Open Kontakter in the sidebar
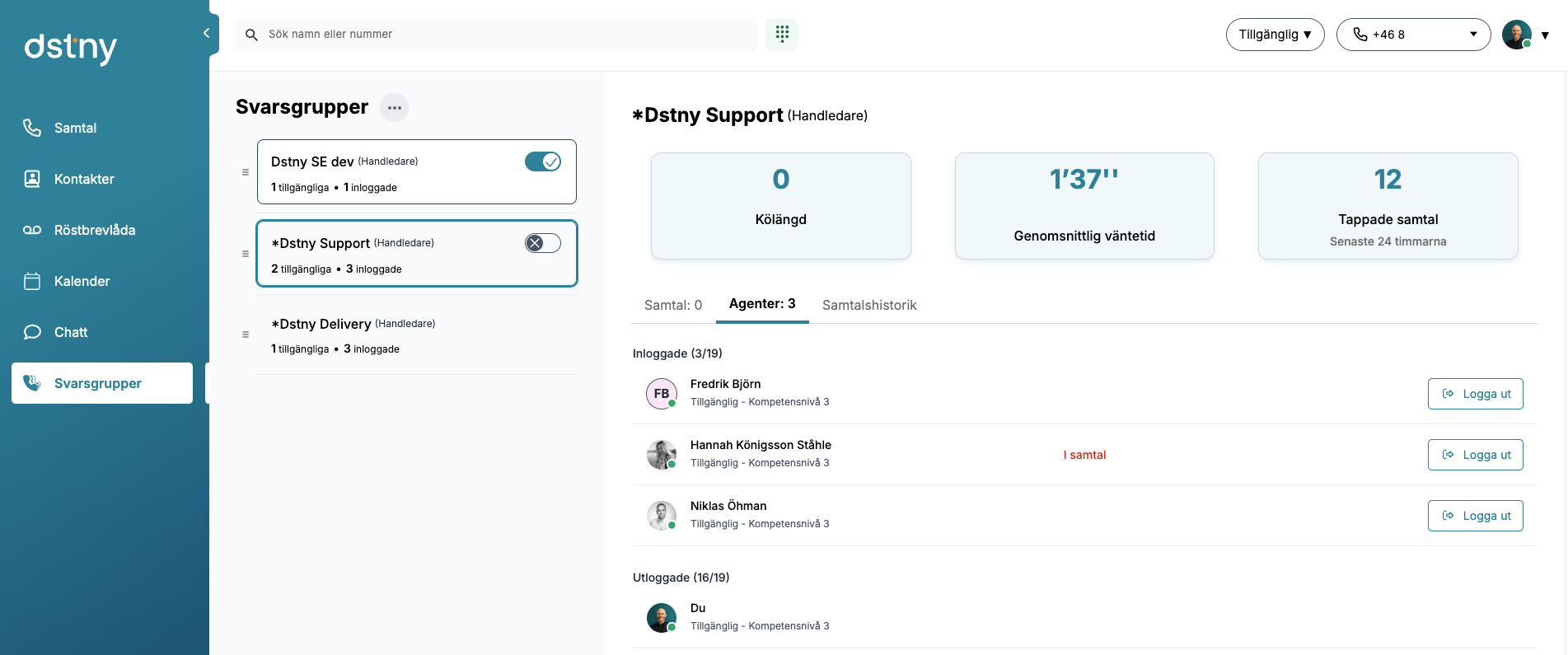This screenshot has width=1568, height=655. [83, 179]
